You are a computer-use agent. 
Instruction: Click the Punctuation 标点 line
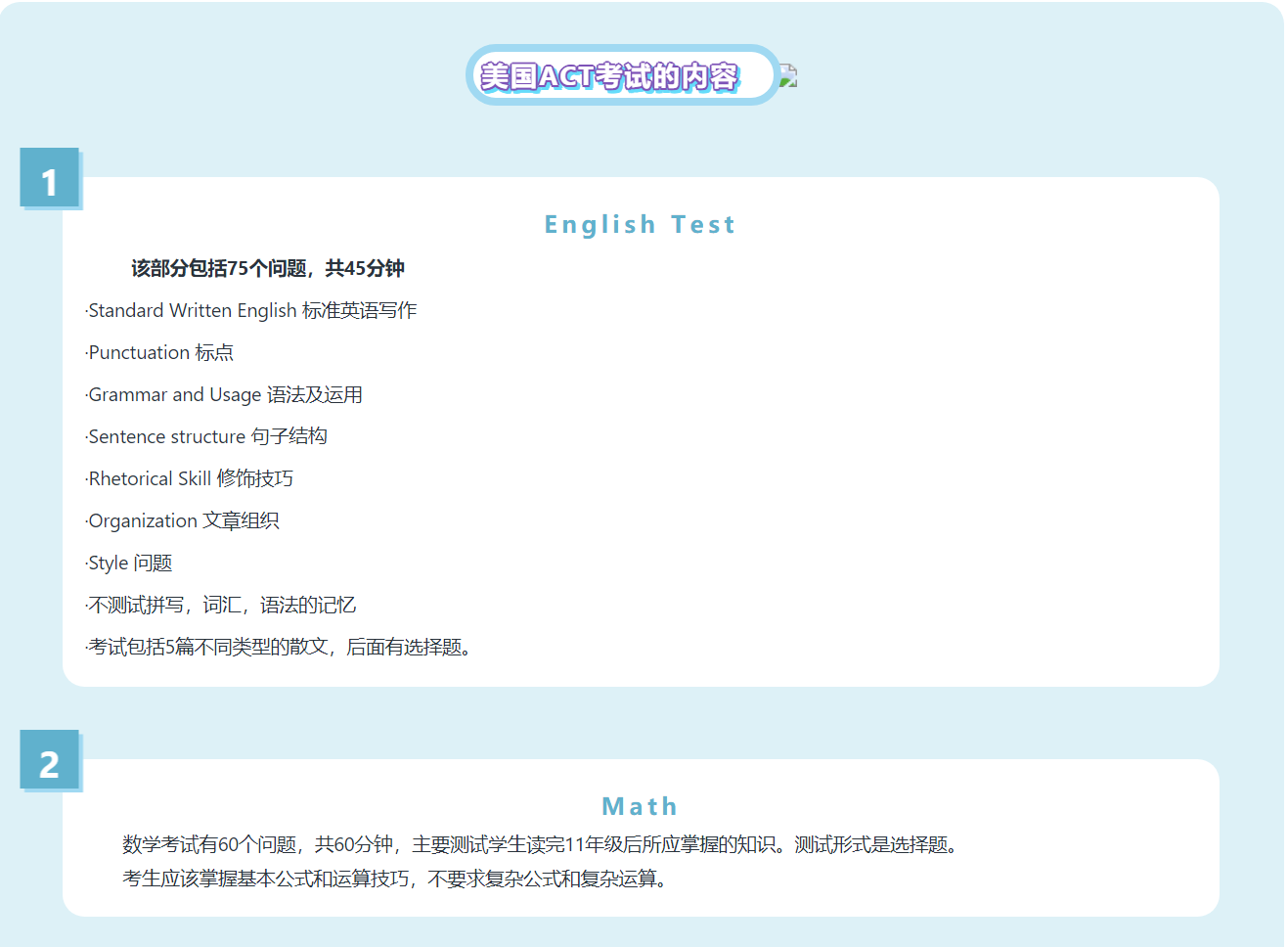point(159,352)
